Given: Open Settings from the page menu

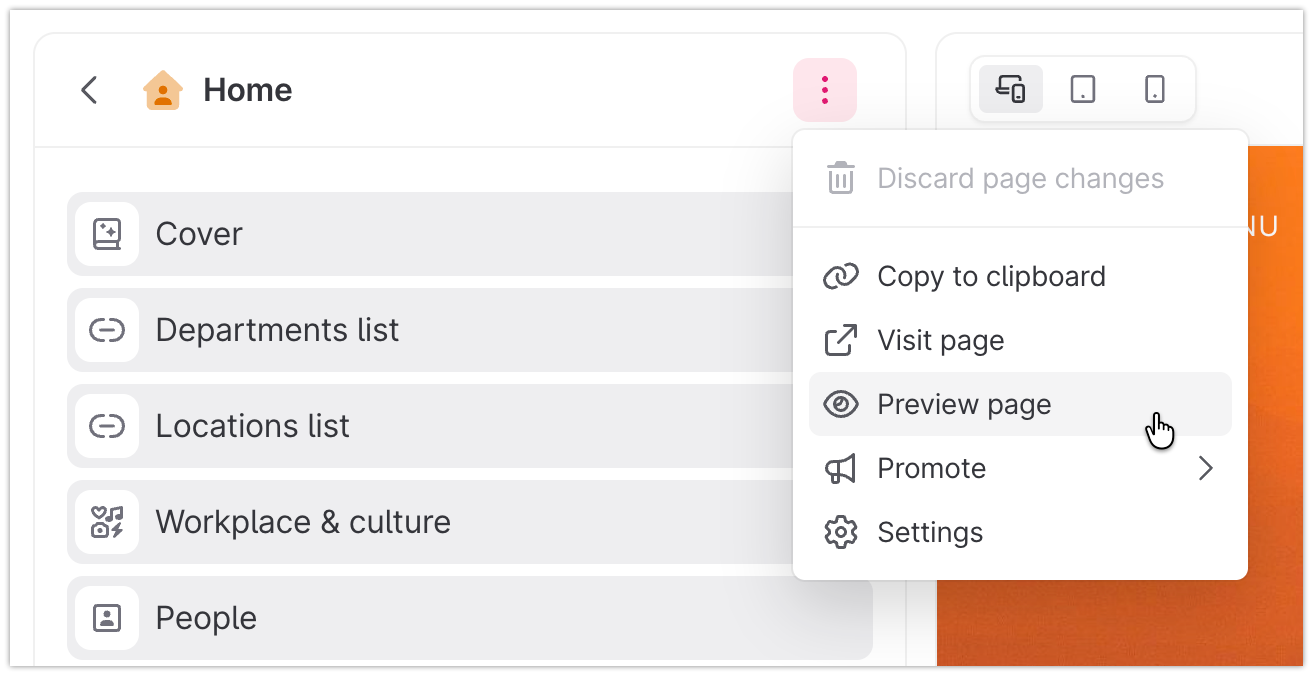Looking at the screenshot, I should tap(1020, 532).
